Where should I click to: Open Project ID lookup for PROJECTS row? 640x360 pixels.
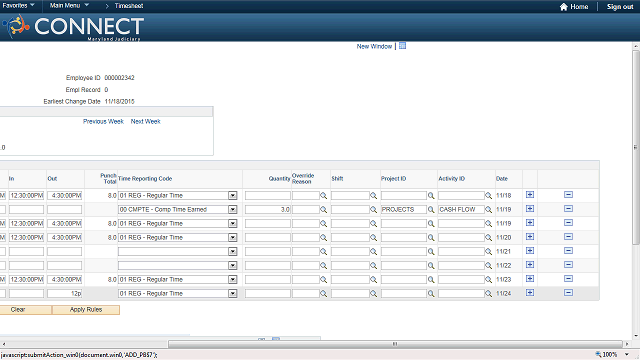point(431,210)
